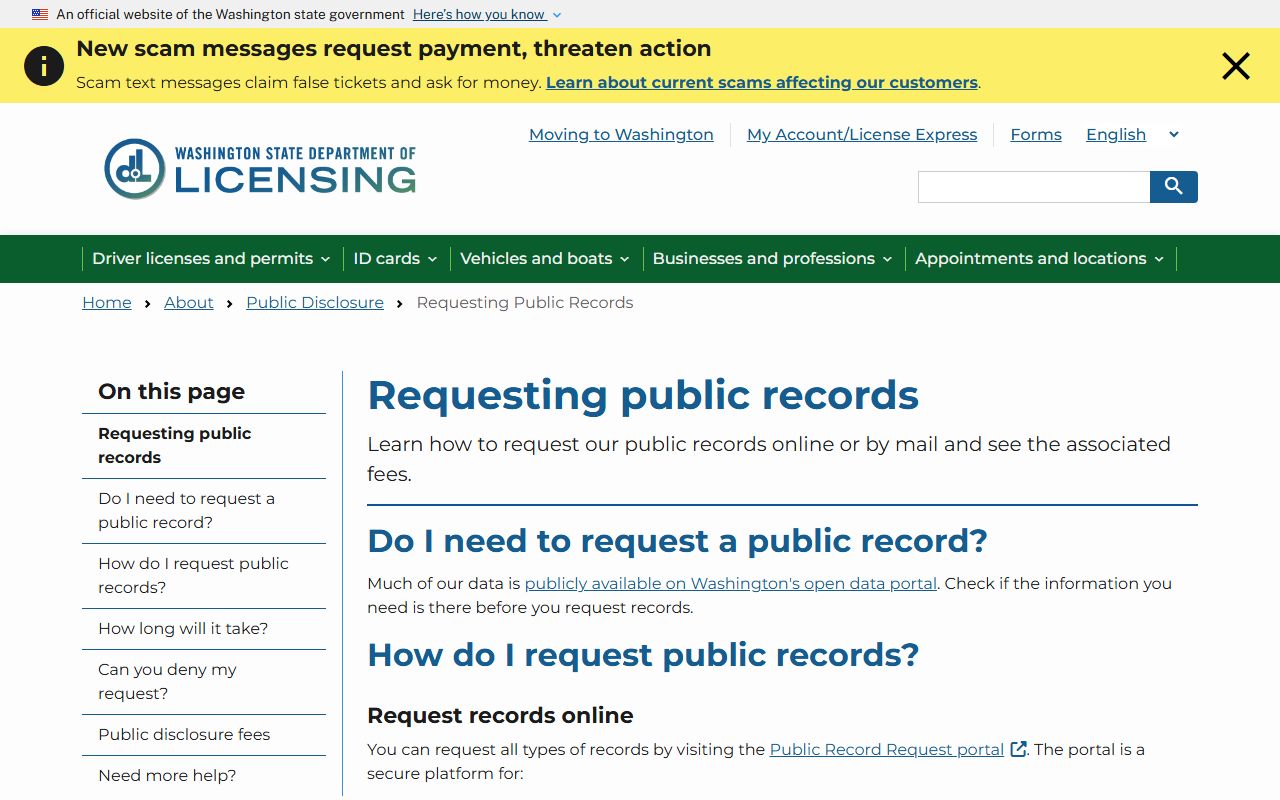Open the Moving to Washington link

click(621, 135)
